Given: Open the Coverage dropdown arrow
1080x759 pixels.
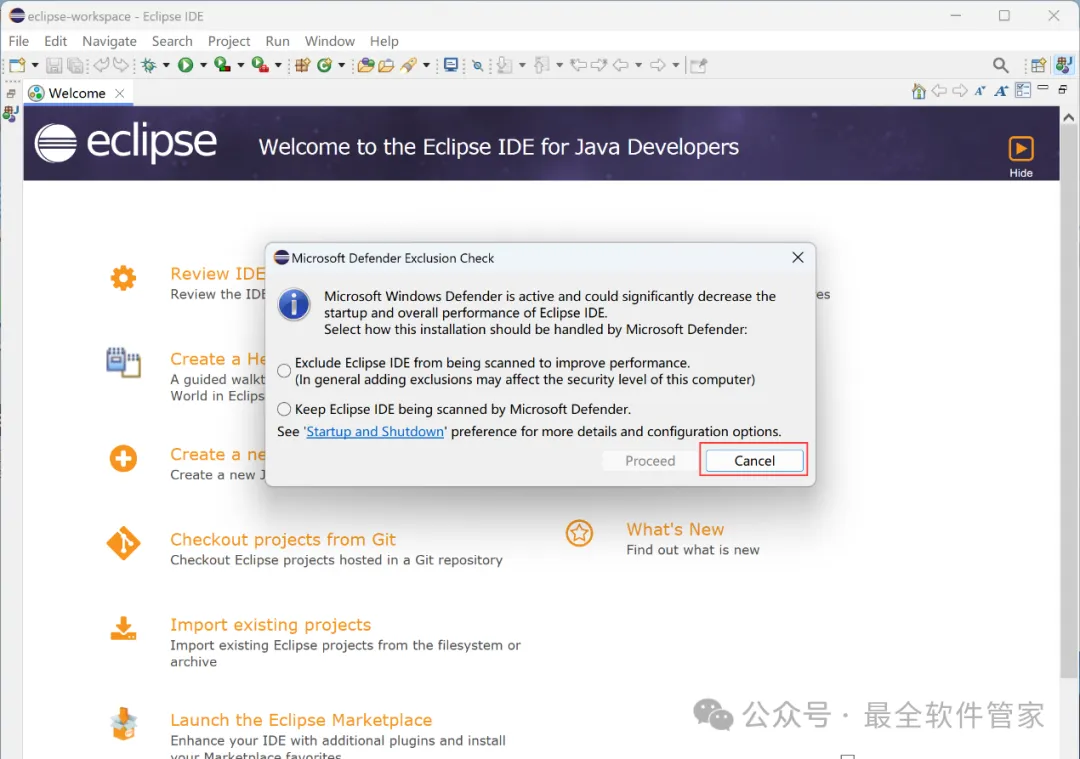Looking at the screenshot, I should (x=240, y=65).
